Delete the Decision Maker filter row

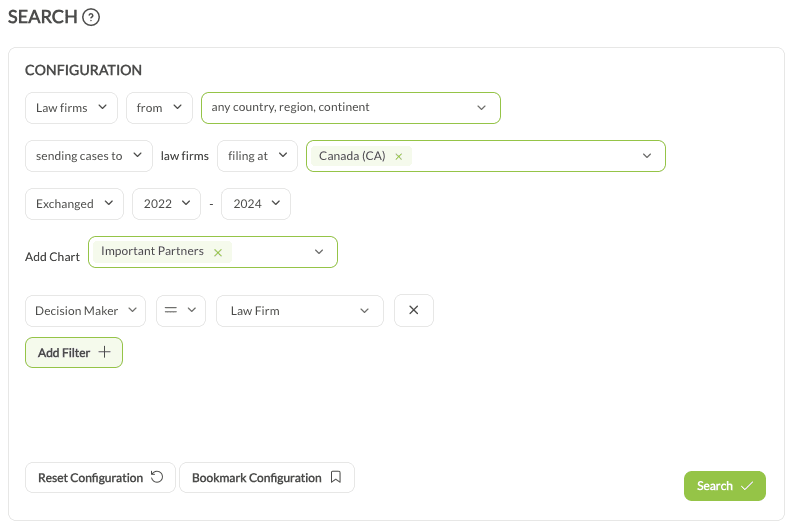coord(414,311)
